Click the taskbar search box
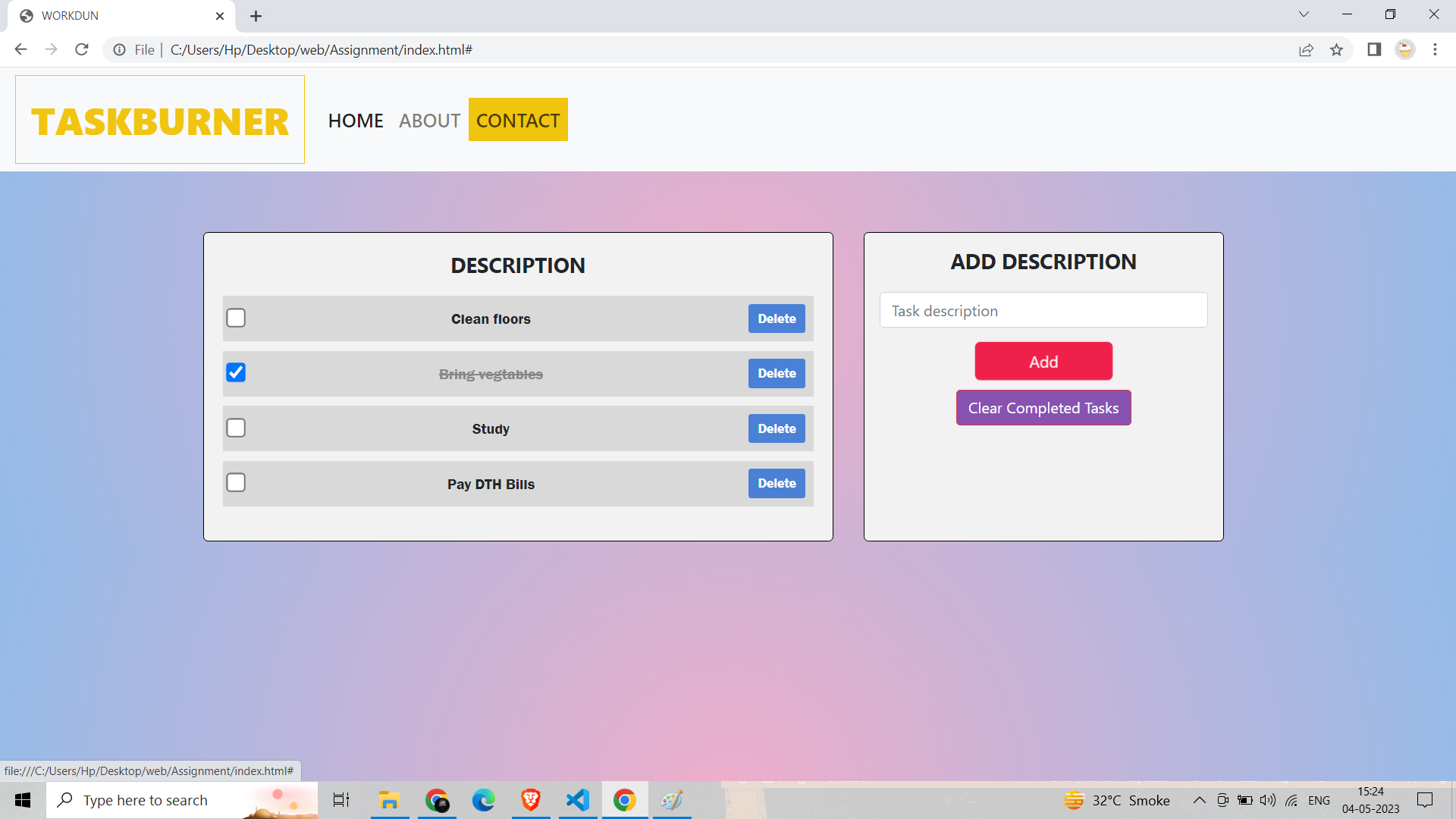Screen dimensions: 1456x819 click(x=182, y=800)
